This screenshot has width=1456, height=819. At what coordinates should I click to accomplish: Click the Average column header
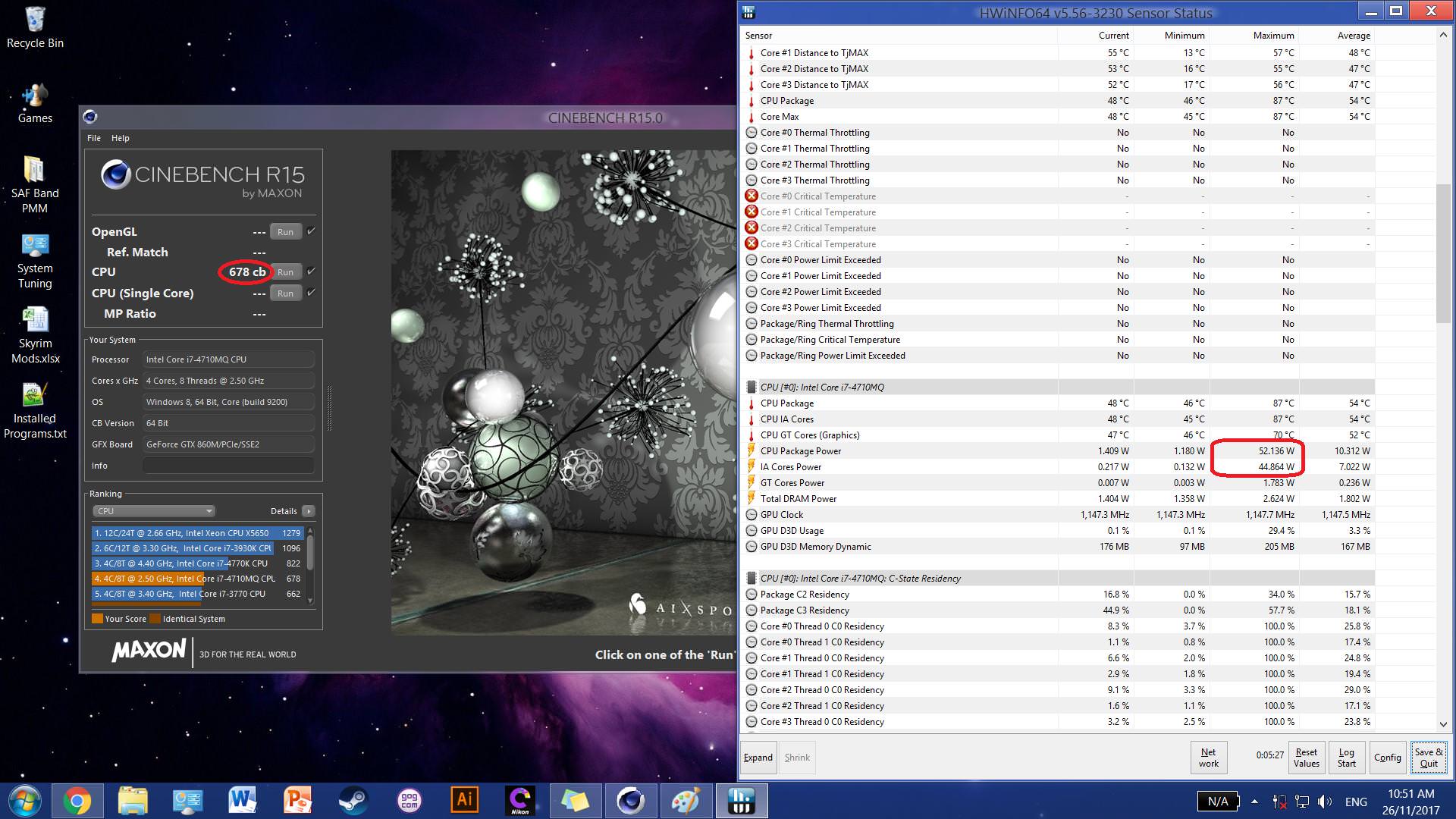coord(1336,36)
